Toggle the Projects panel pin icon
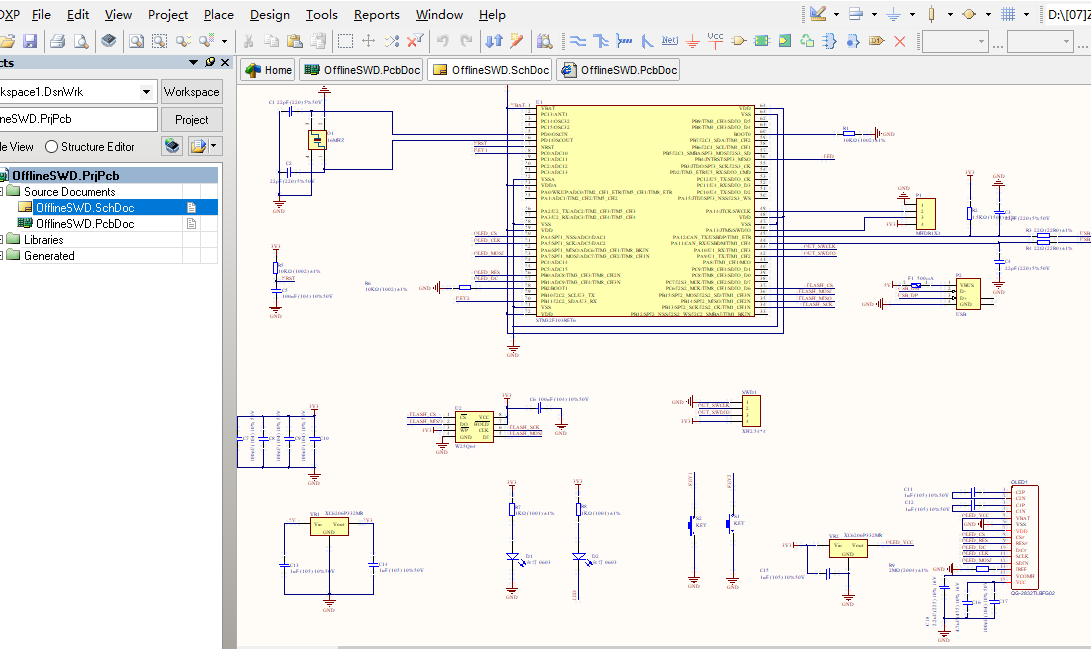1091x649 pixels. click(210, 63)
